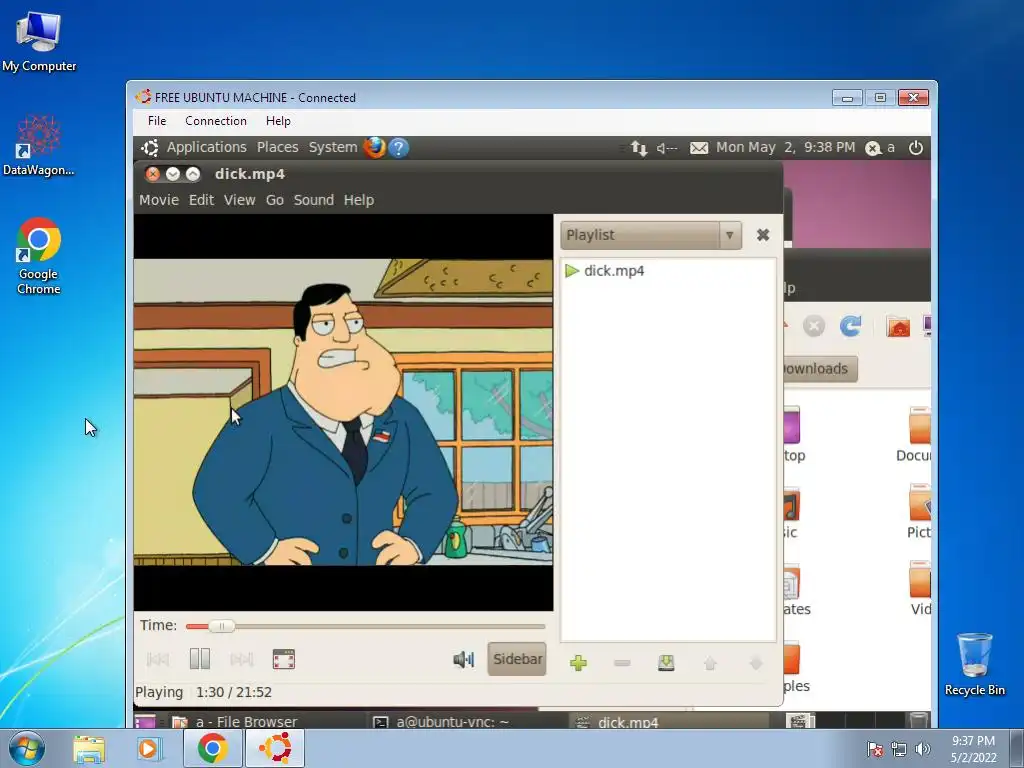The image size is (1024, 768).
Task: Close the playlist sidebar X
Action: coord(763,235)
